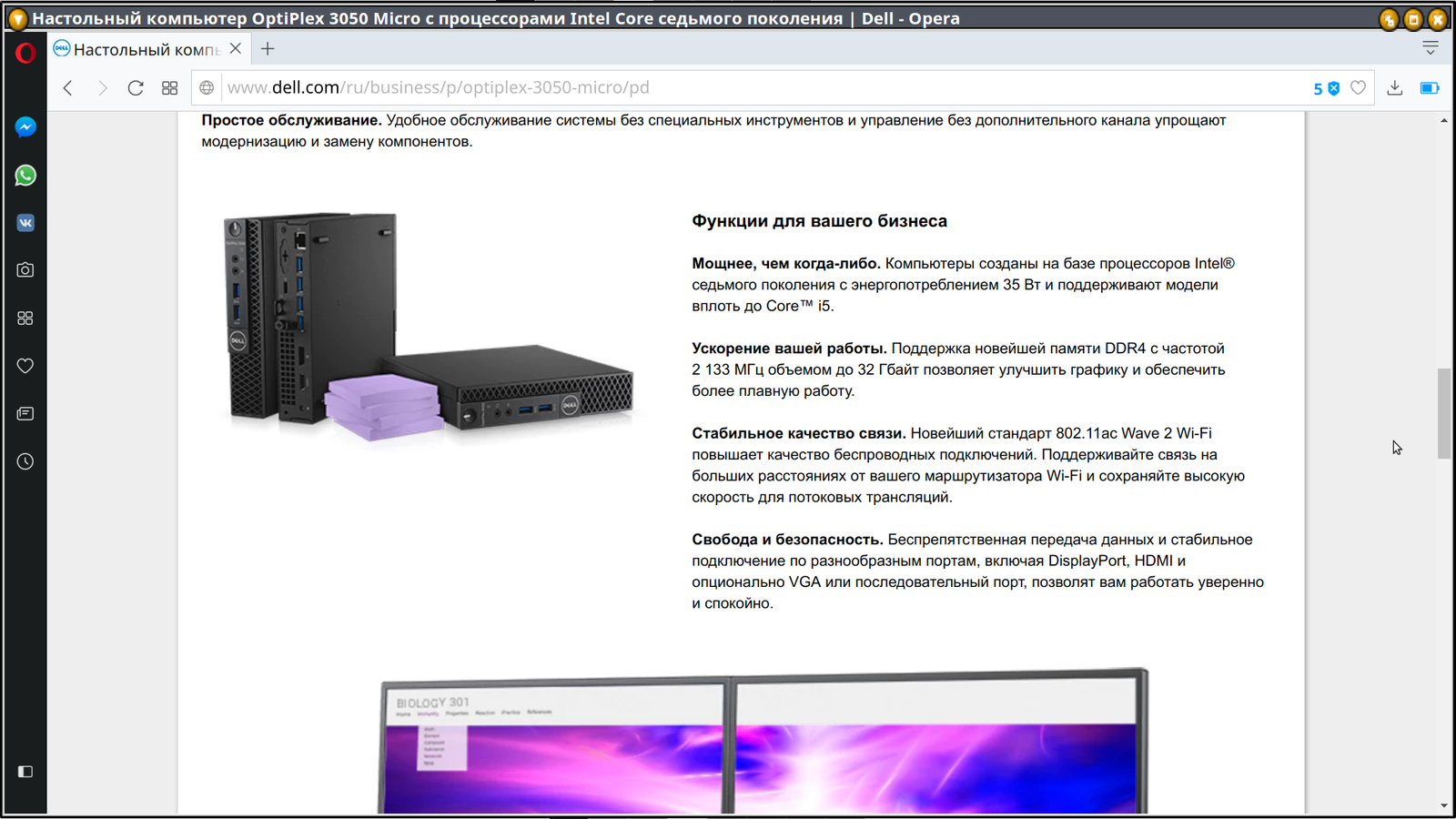The width and height of the screenshot is (1456, 819).
Task: Open the ad blocker badge showing 5
Action: (x=1326, y=88)
